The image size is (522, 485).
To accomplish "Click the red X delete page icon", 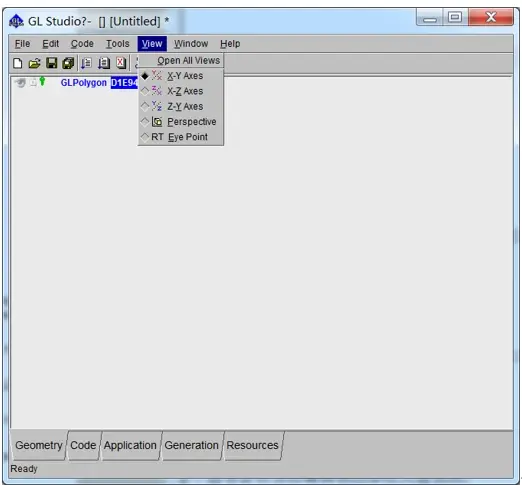I will [121, 63].
